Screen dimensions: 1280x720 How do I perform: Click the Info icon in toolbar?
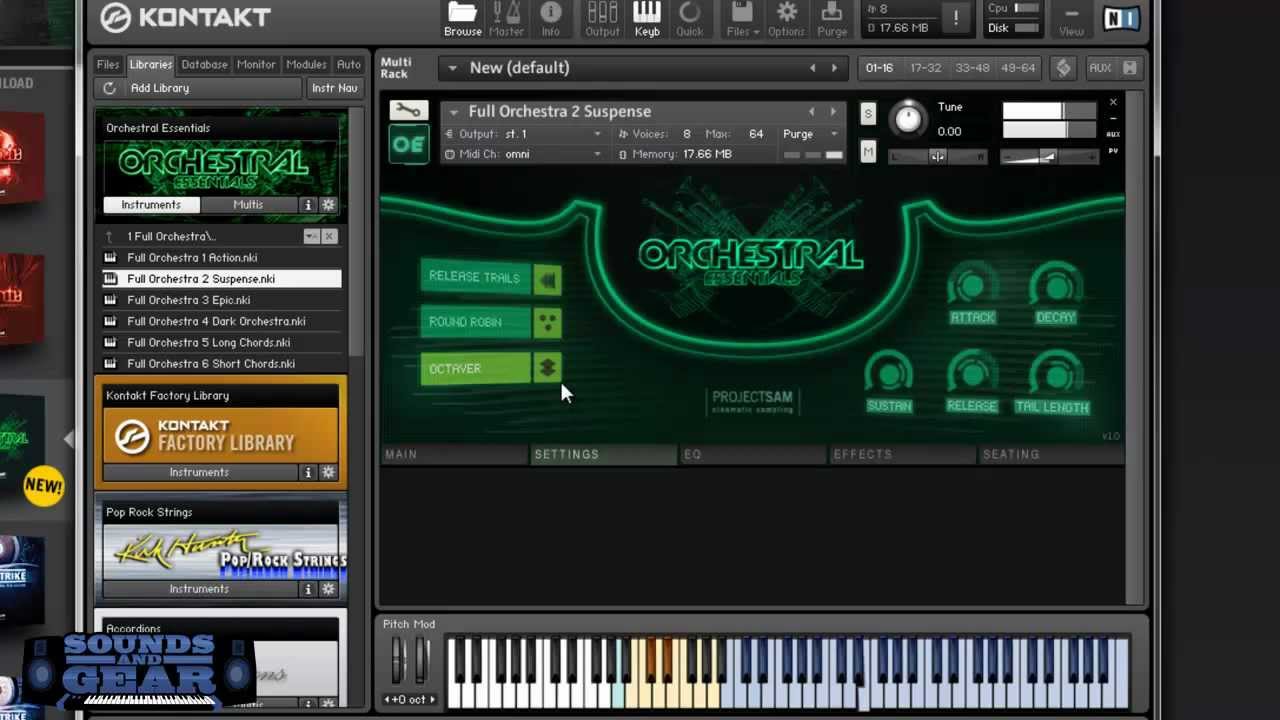551,19
